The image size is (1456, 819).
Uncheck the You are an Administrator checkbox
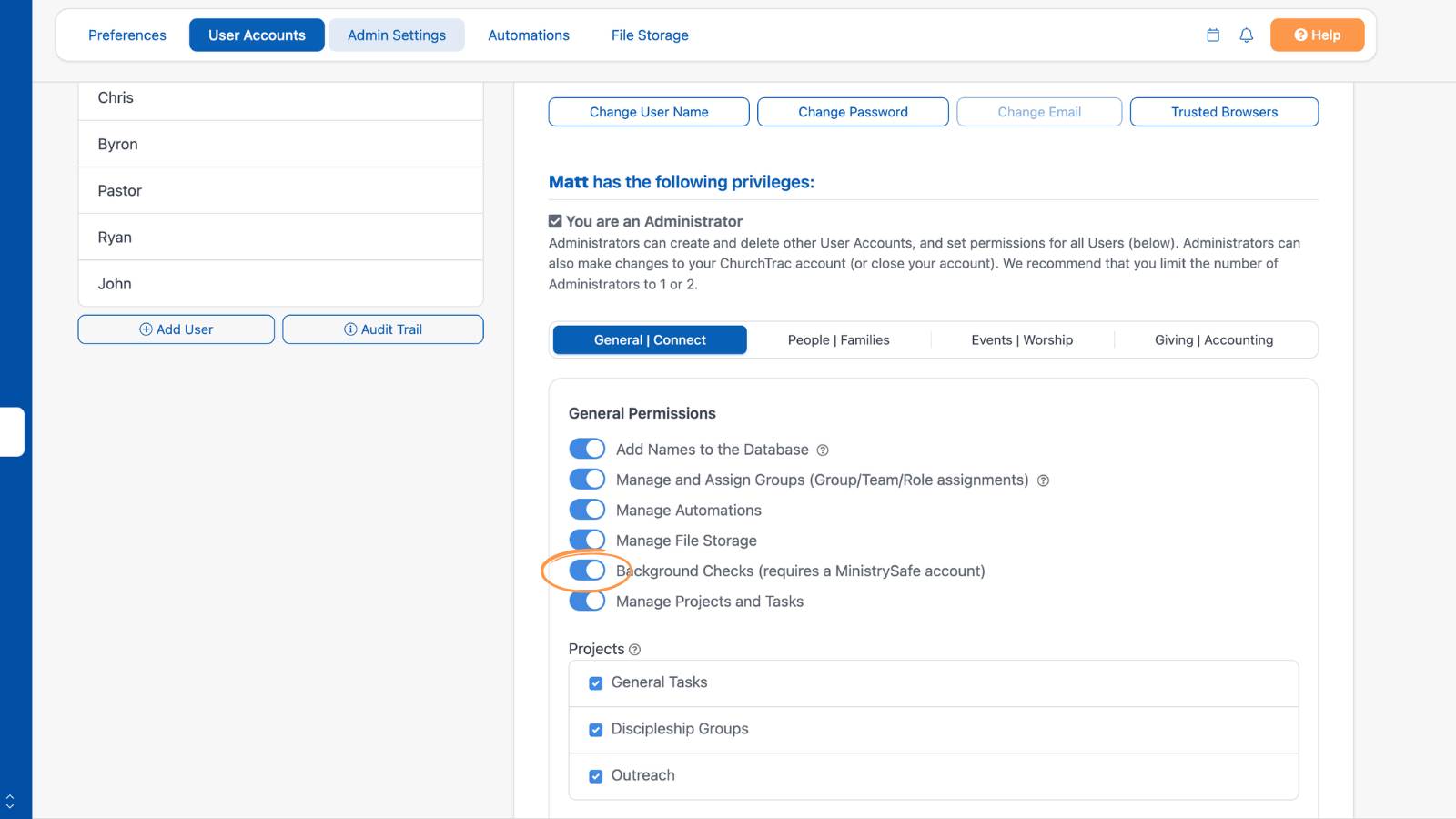pyautogui.click(x=555, y=221)
